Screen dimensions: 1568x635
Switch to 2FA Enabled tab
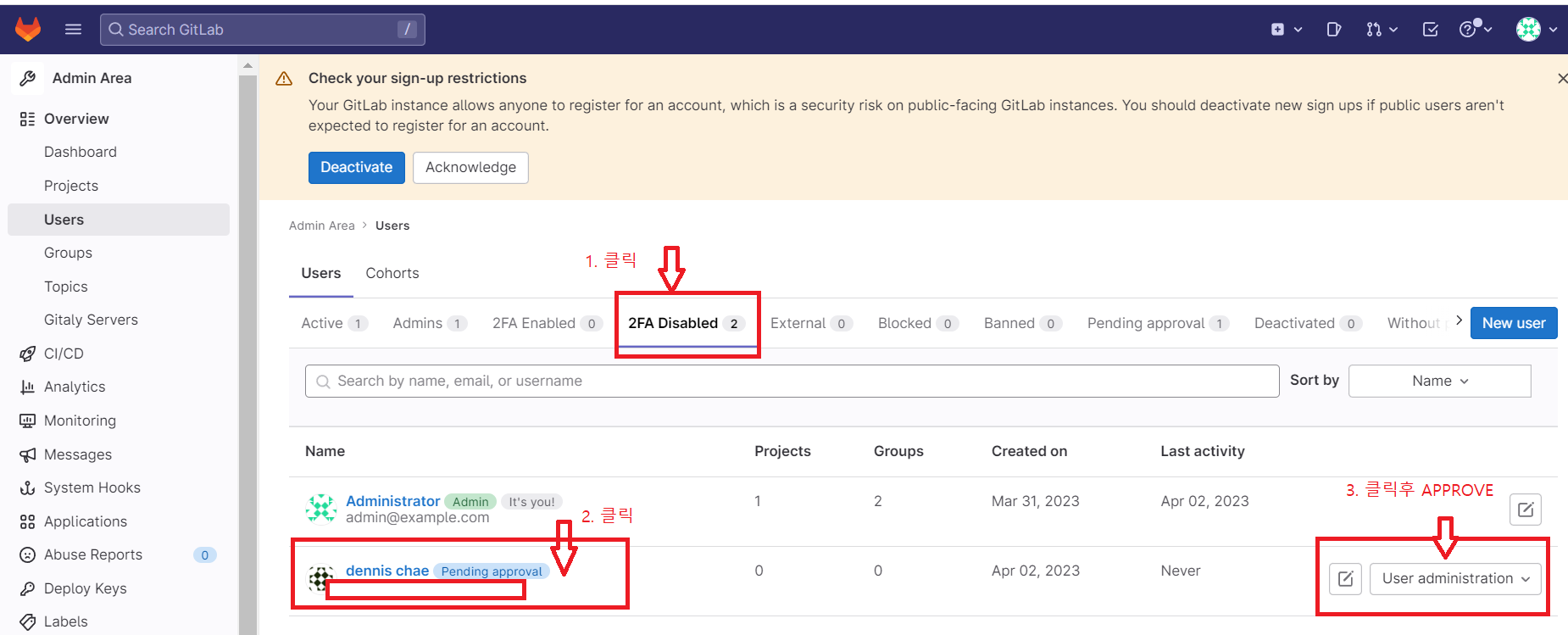pos(548,323)
